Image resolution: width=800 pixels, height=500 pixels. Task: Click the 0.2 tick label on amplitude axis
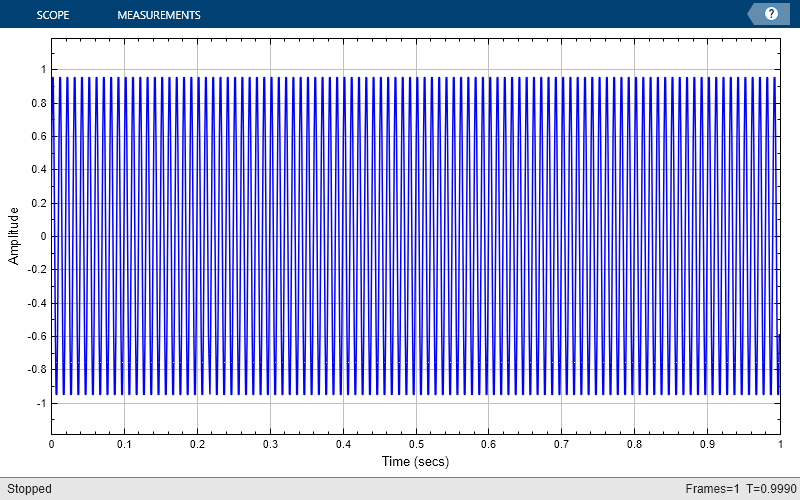coord(40,203)
